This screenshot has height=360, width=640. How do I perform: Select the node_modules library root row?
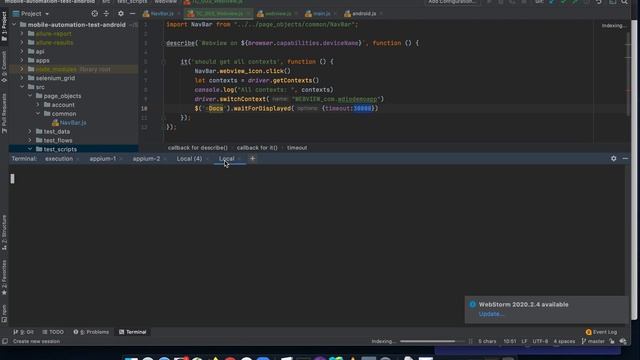74,69
